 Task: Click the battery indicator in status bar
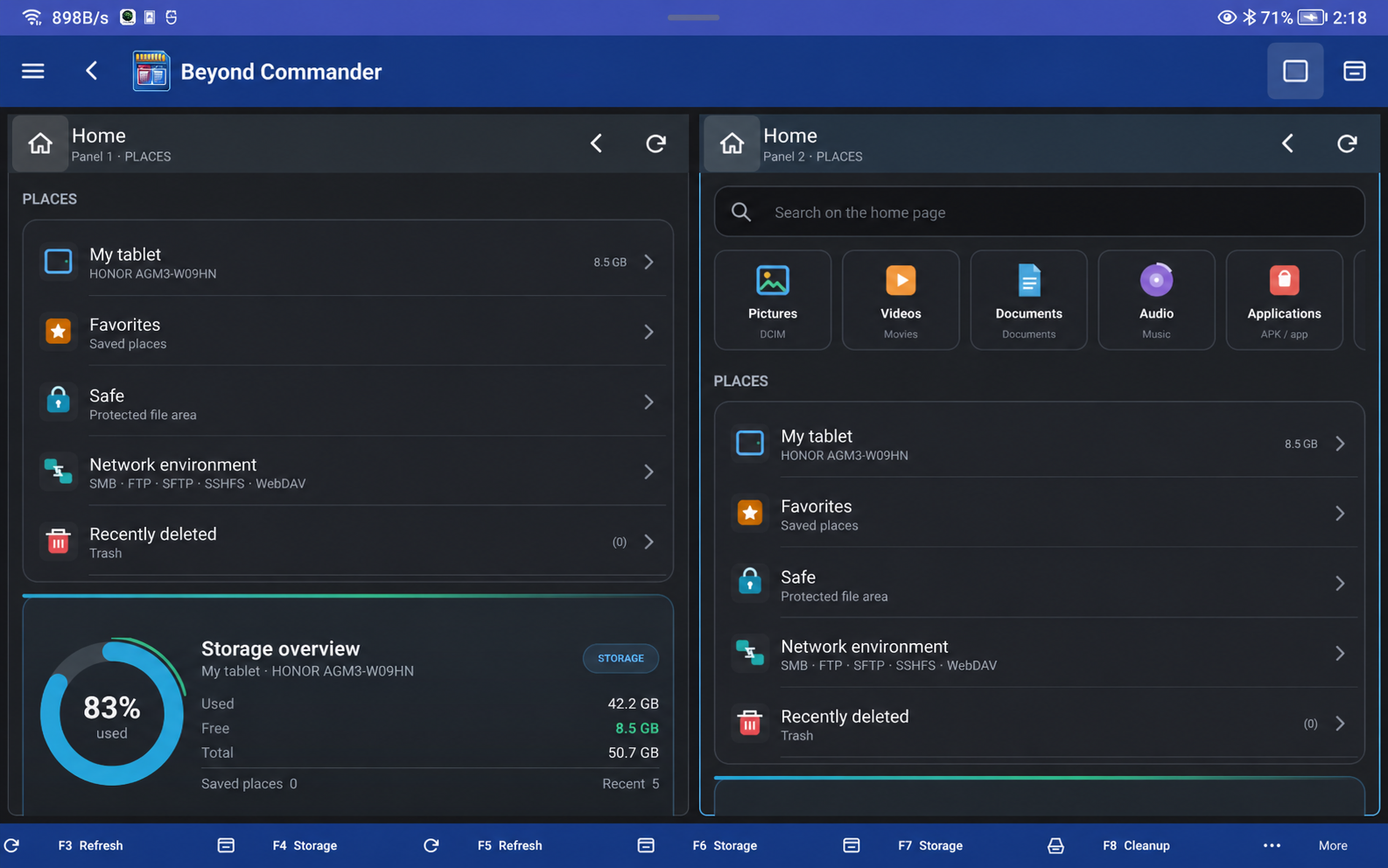1312,17
